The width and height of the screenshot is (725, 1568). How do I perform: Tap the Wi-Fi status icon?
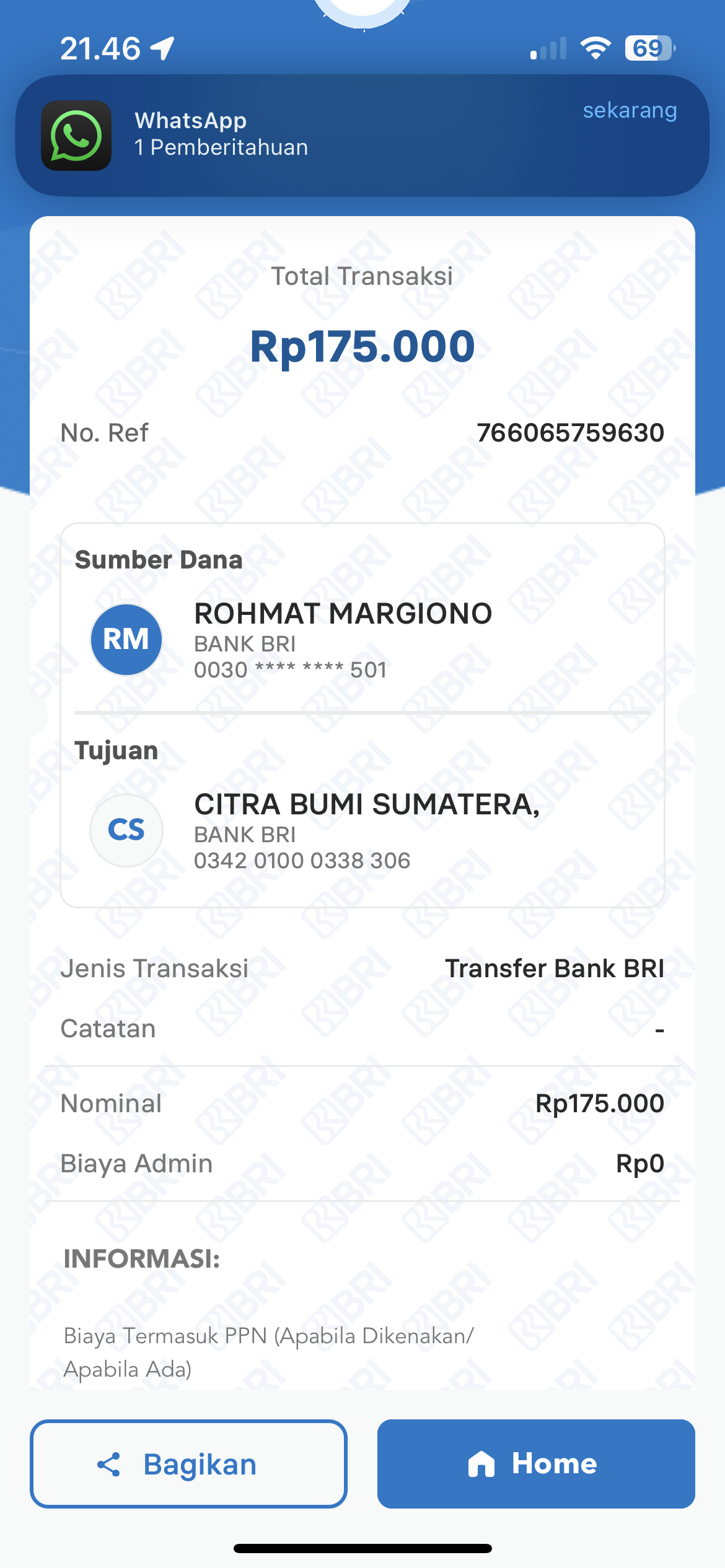coord(595,48)
